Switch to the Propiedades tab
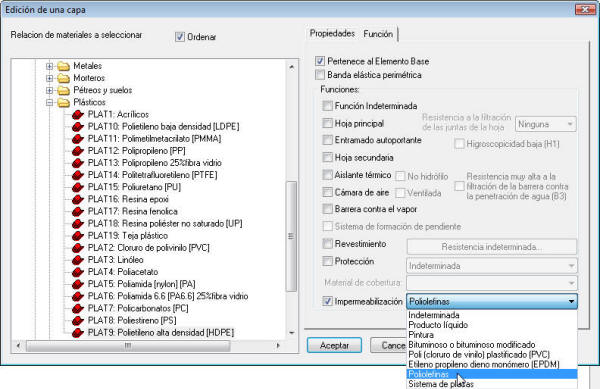Image resolution: width=600 pixels, height=389 pixels. 332,34
